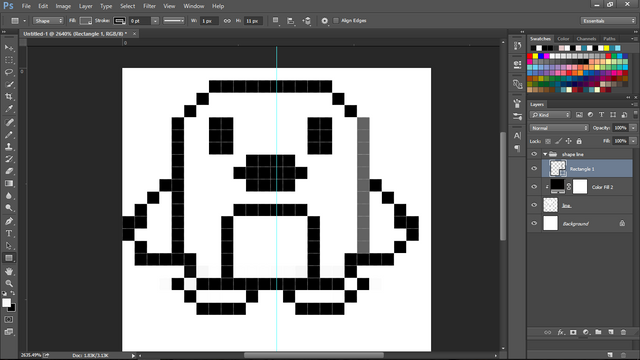The height and width of the screenshot is (360, 640).
Task: Select the Hand tool
Action: coord(9,271)
